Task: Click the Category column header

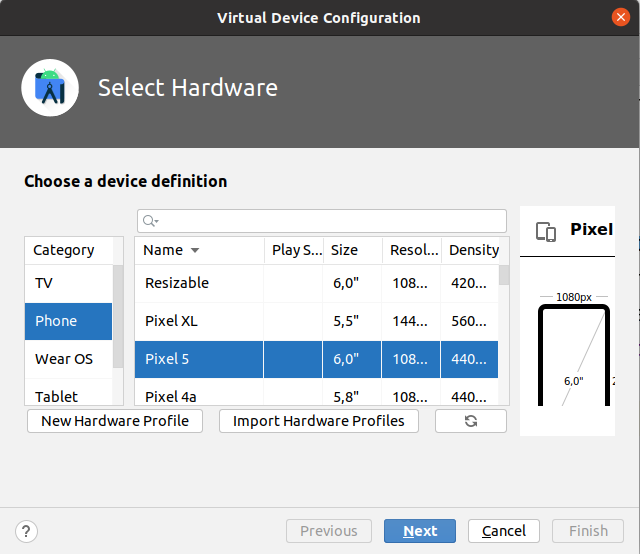Action: 68,250
